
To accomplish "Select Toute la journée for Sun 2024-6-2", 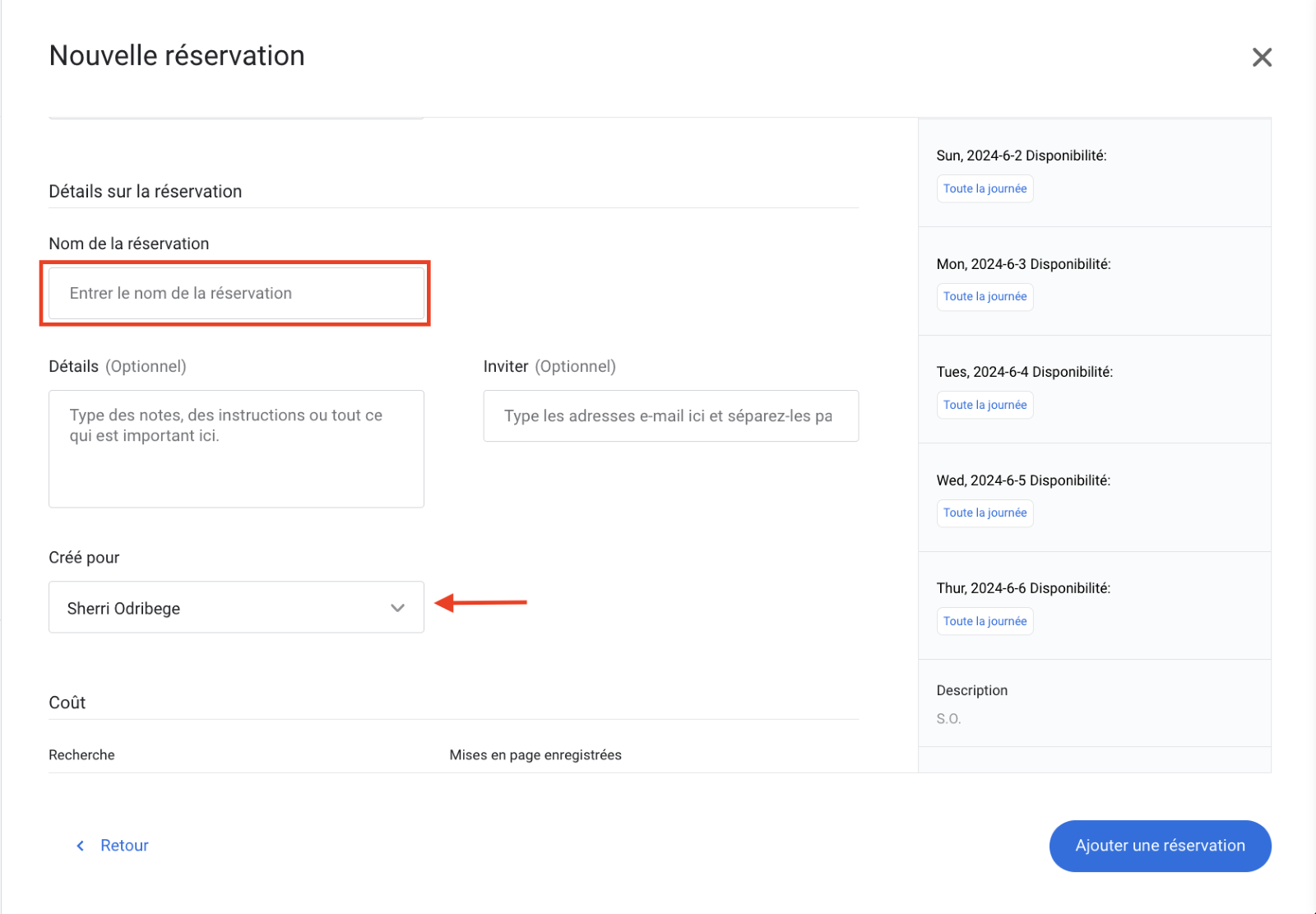I will [x=985, y=188].
